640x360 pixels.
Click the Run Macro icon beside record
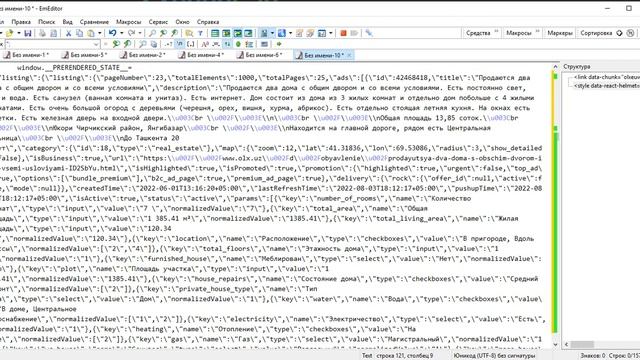pos(354,33)
